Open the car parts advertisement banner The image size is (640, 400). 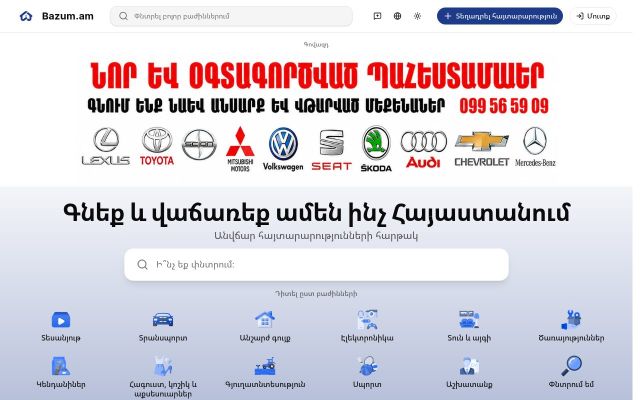click(317, 117)
